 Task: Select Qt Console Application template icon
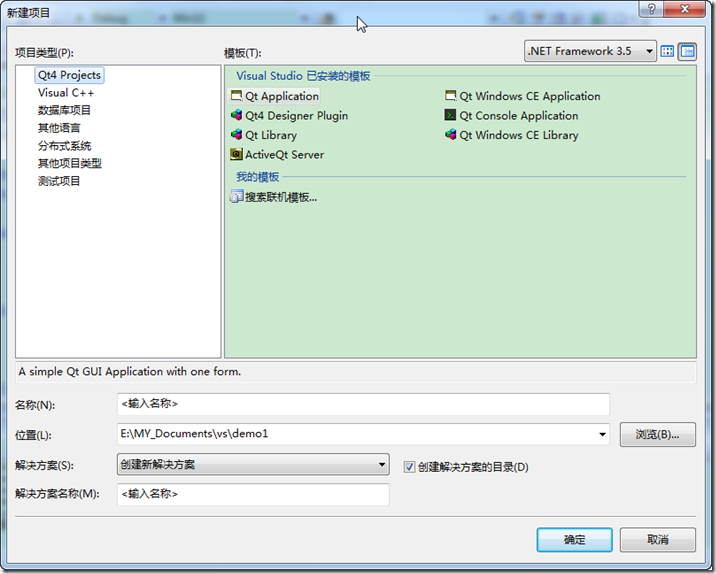451,115
